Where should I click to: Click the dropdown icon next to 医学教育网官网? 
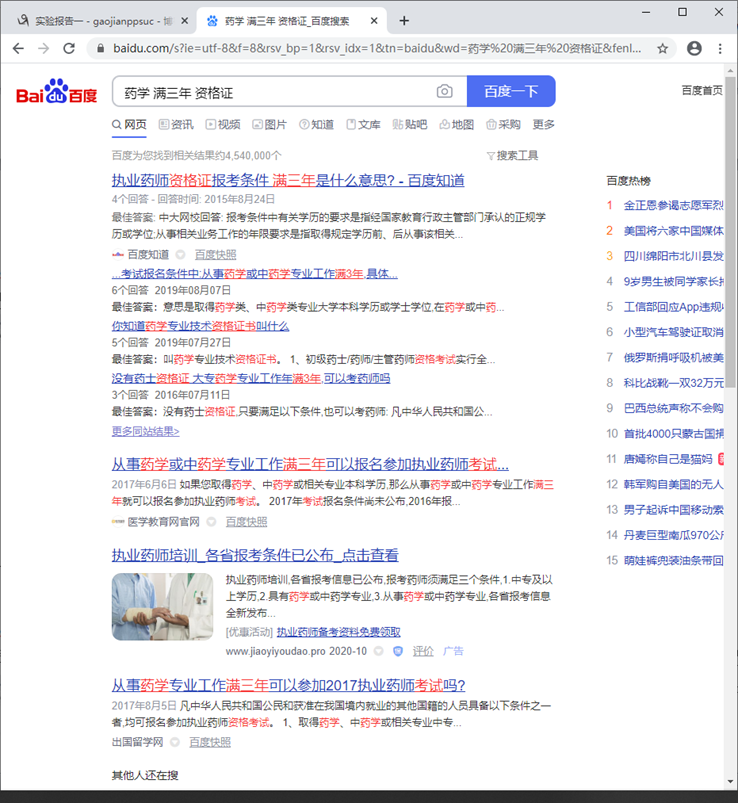[x=211, y=521]
